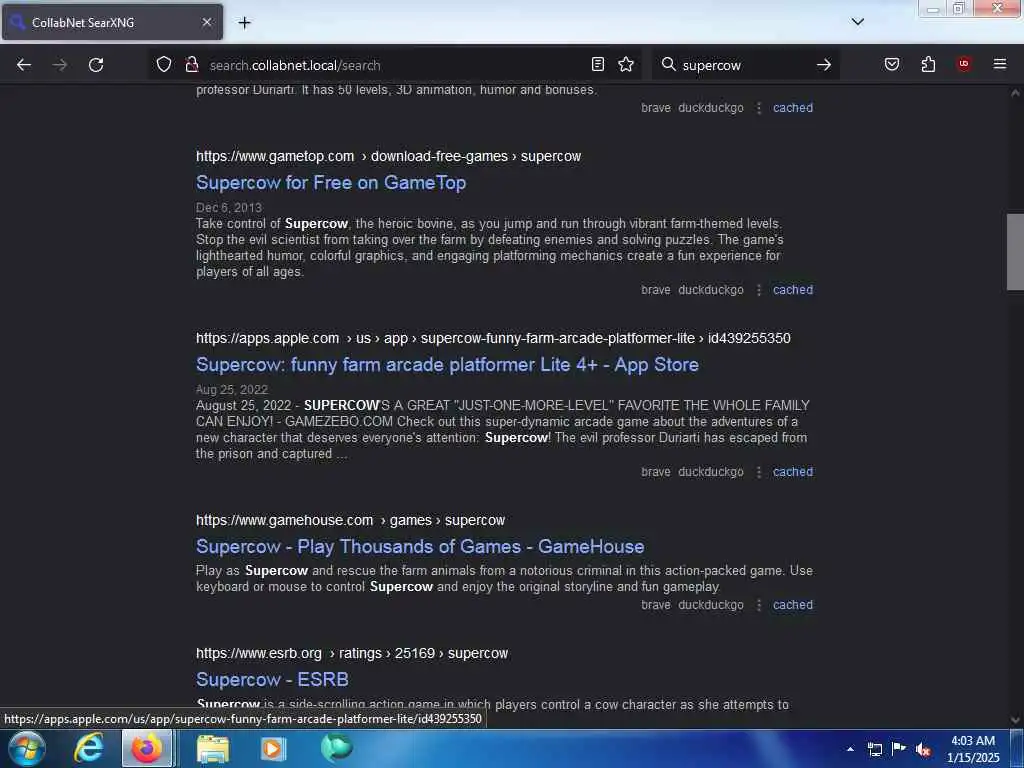Click the Dec 6, 2013 date text

pos(229,208)
